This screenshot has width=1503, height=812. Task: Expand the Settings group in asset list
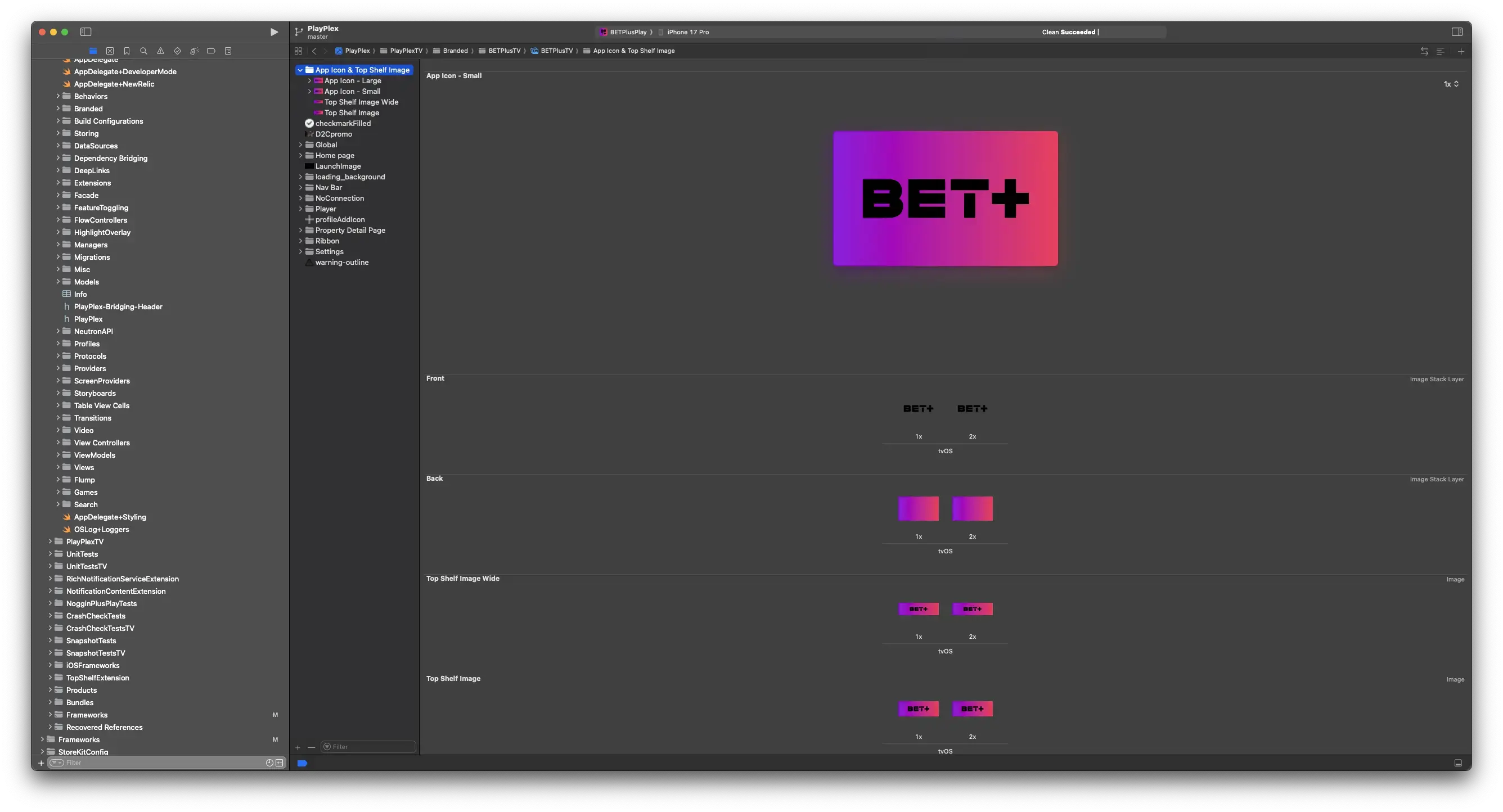tap(301, 251)
